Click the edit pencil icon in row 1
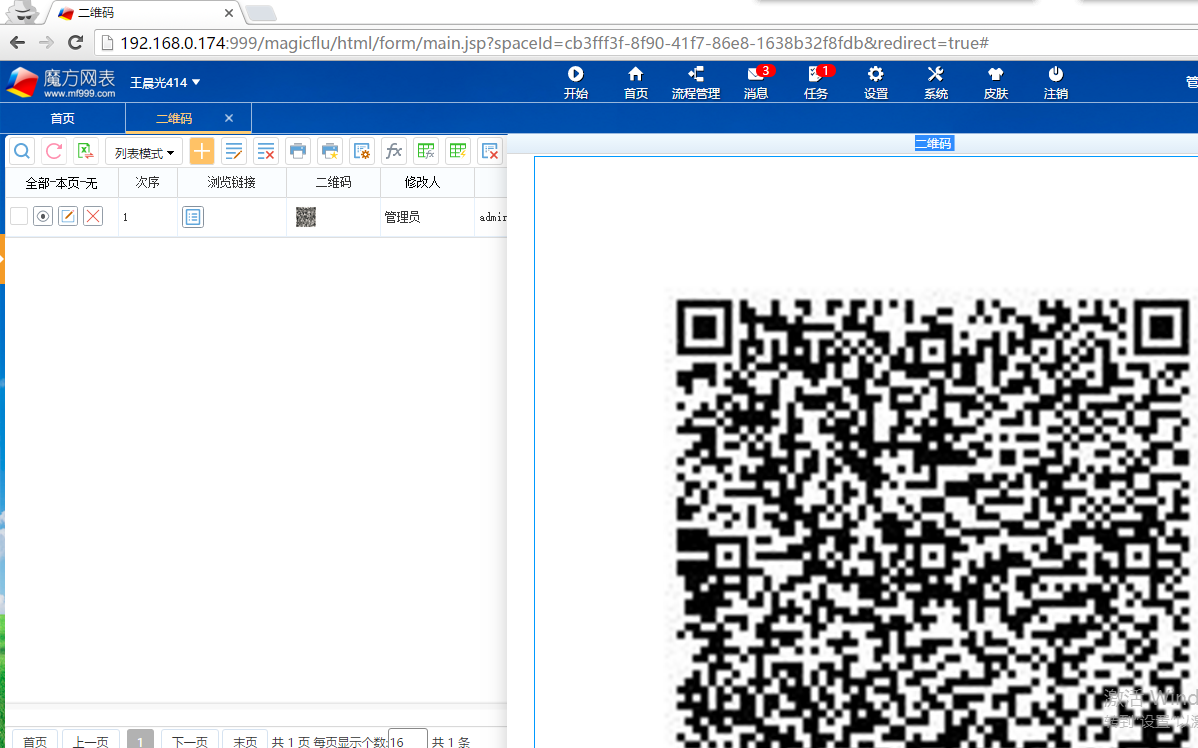 tap(68, 216)
